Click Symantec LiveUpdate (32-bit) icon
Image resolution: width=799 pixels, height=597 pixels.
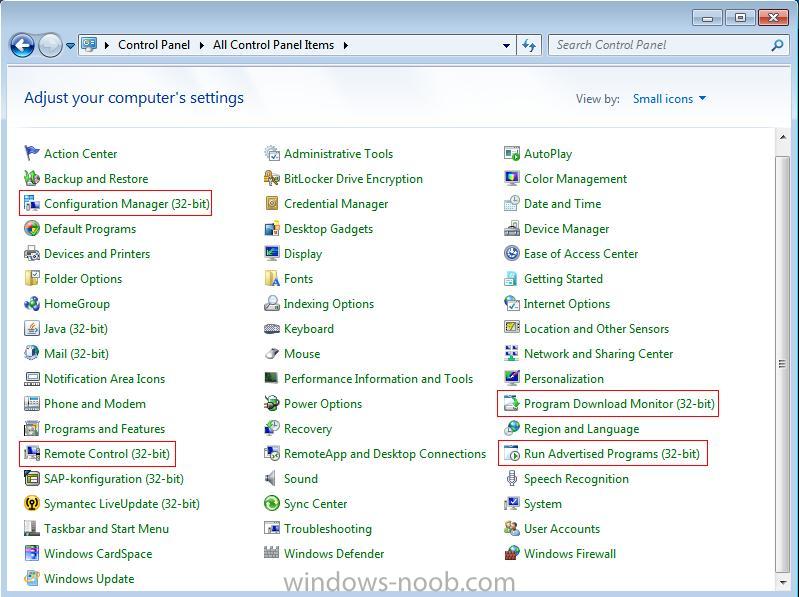32,503
